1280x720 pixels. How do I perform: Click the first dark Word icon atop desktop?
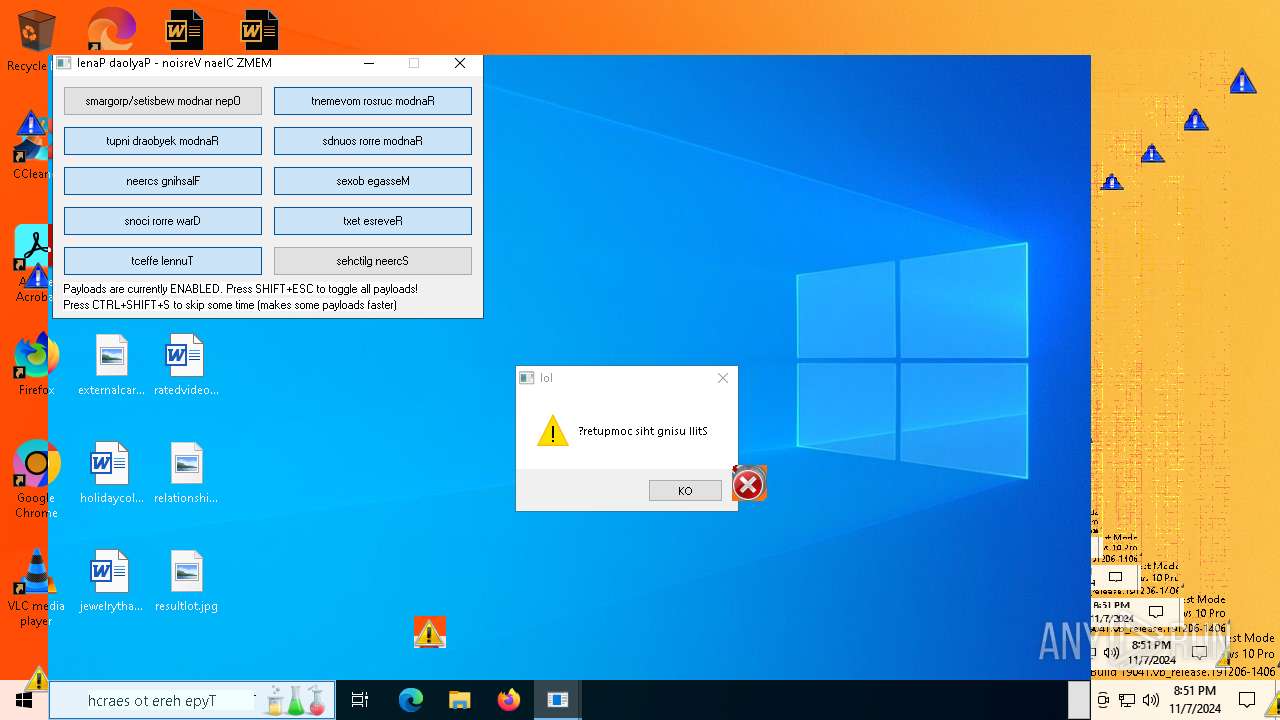coord(185,30)
